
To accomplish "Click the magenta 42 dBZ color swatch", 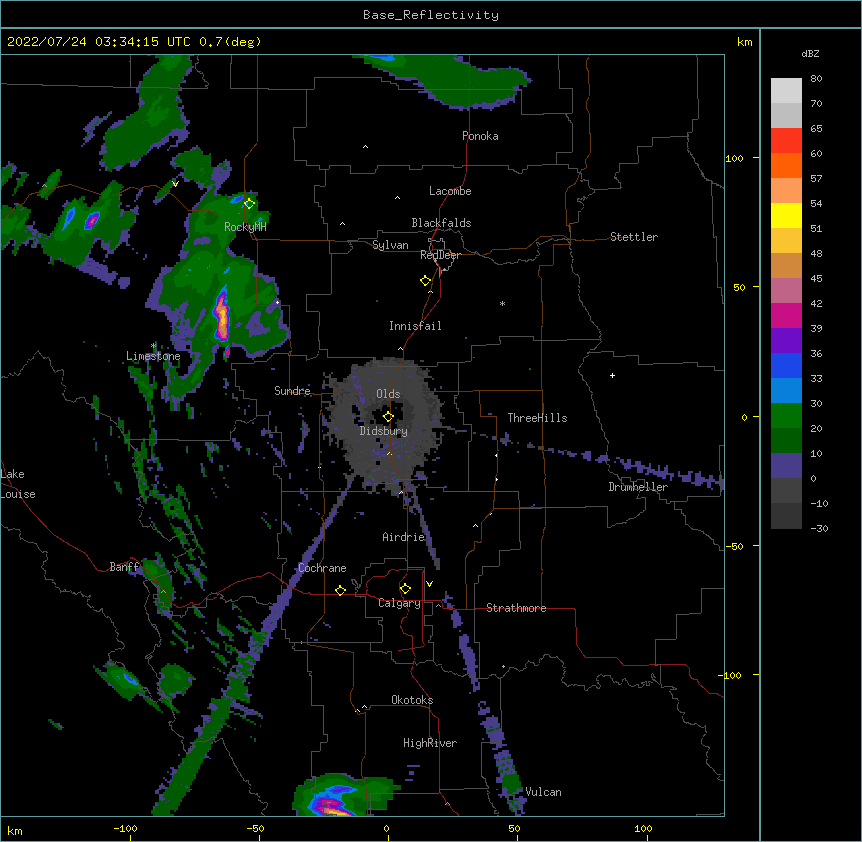I will pyautogui.click(x=786, y=315).
